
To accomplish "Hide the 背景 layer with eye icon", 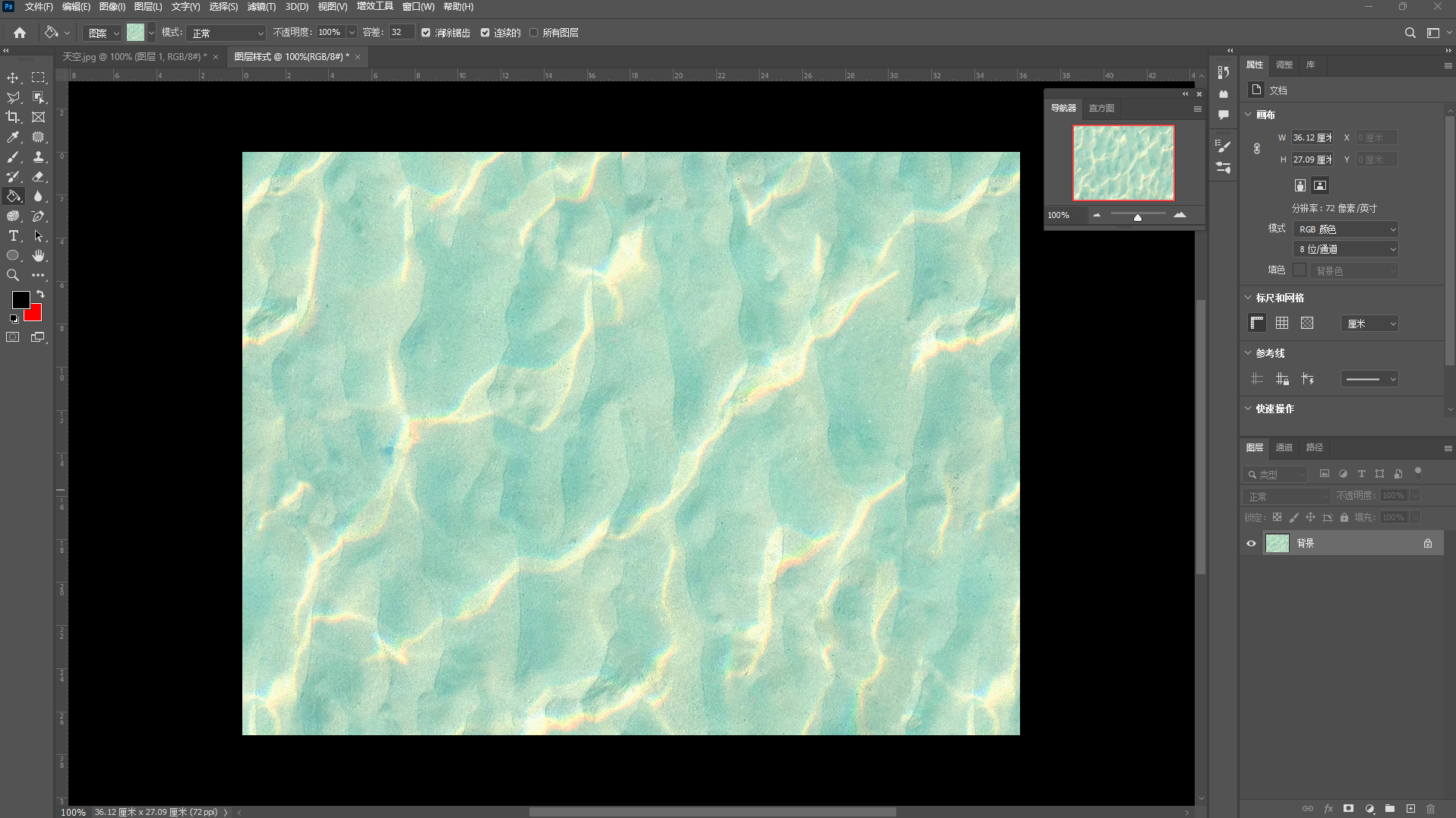I will tap(1251, 543).
